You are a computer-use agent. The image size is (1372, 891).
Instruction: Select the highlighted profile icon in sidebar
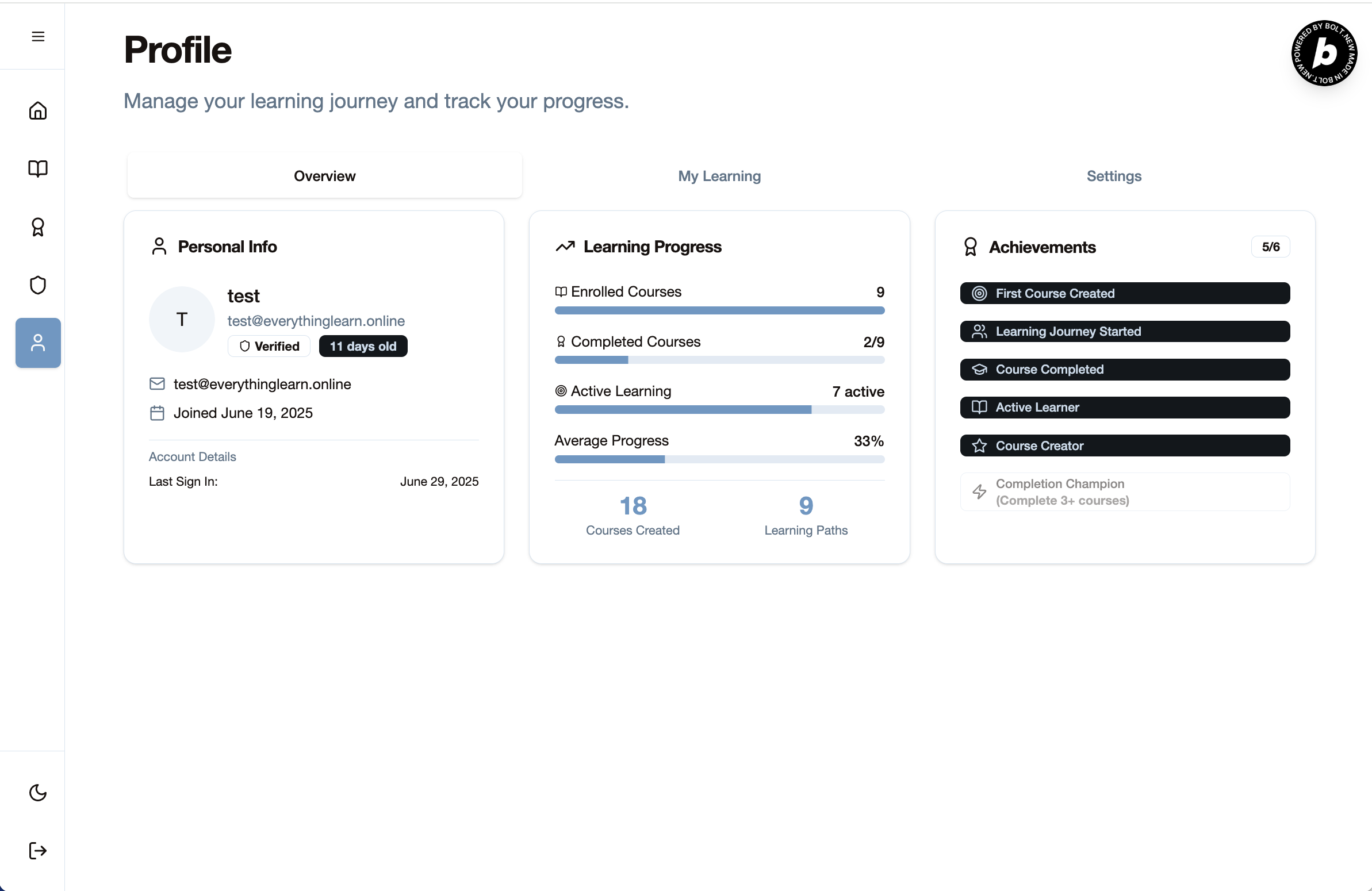click(x=38, y=343)
